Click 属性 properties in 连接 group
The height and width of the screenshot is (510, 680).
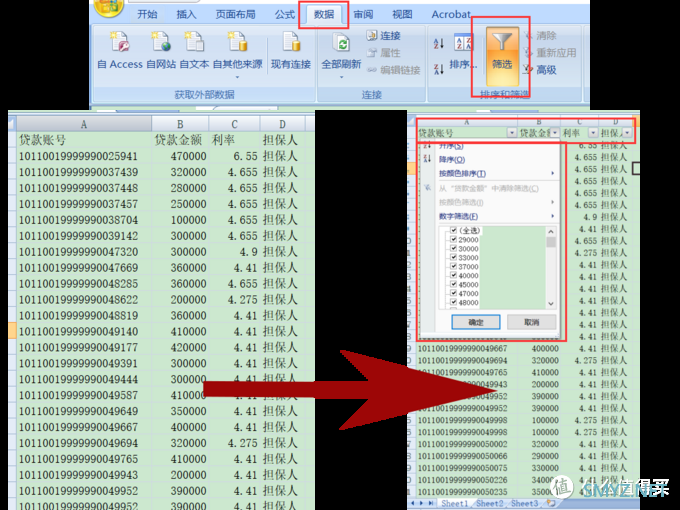point(383,53)
